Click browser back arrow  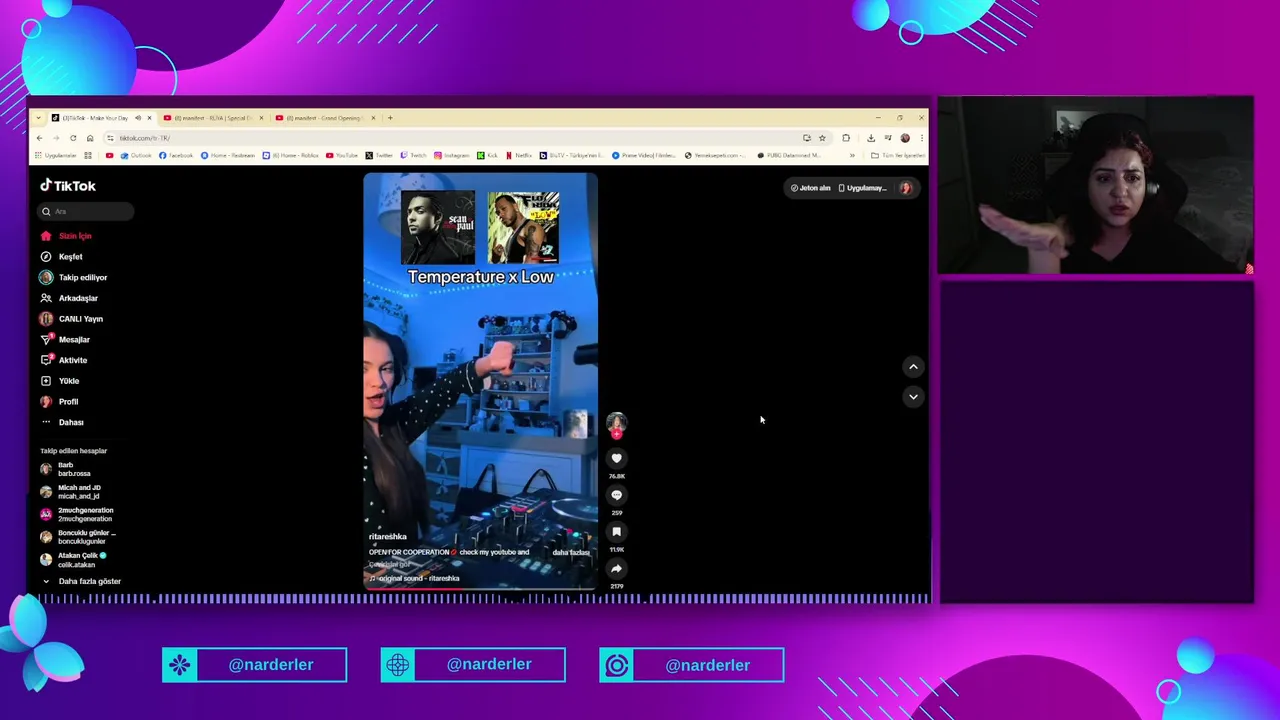39,138
